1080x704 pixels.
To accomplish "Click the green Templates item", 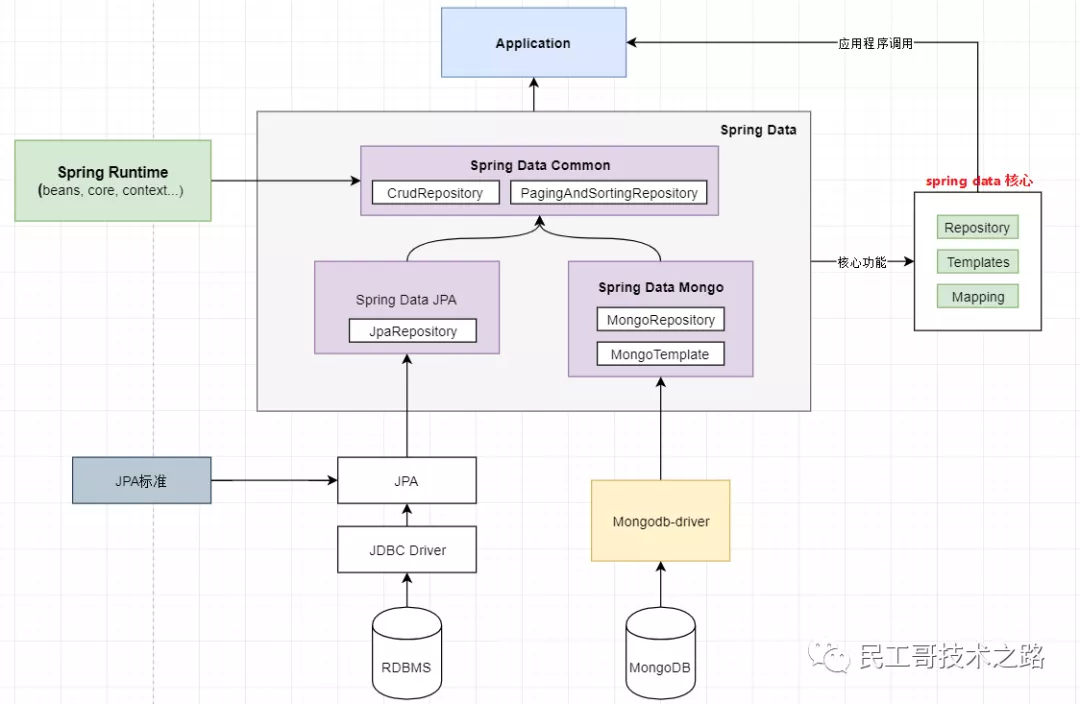I will [977, 262].
